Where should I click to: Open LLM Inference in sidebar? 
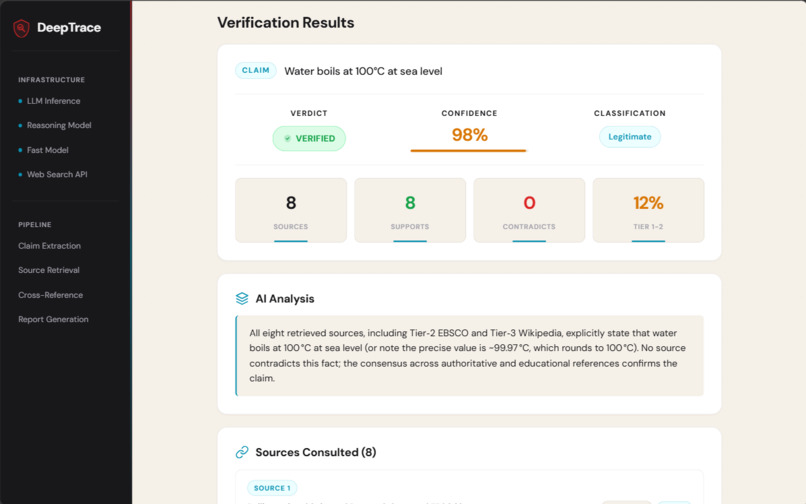[x=53, y=101]
